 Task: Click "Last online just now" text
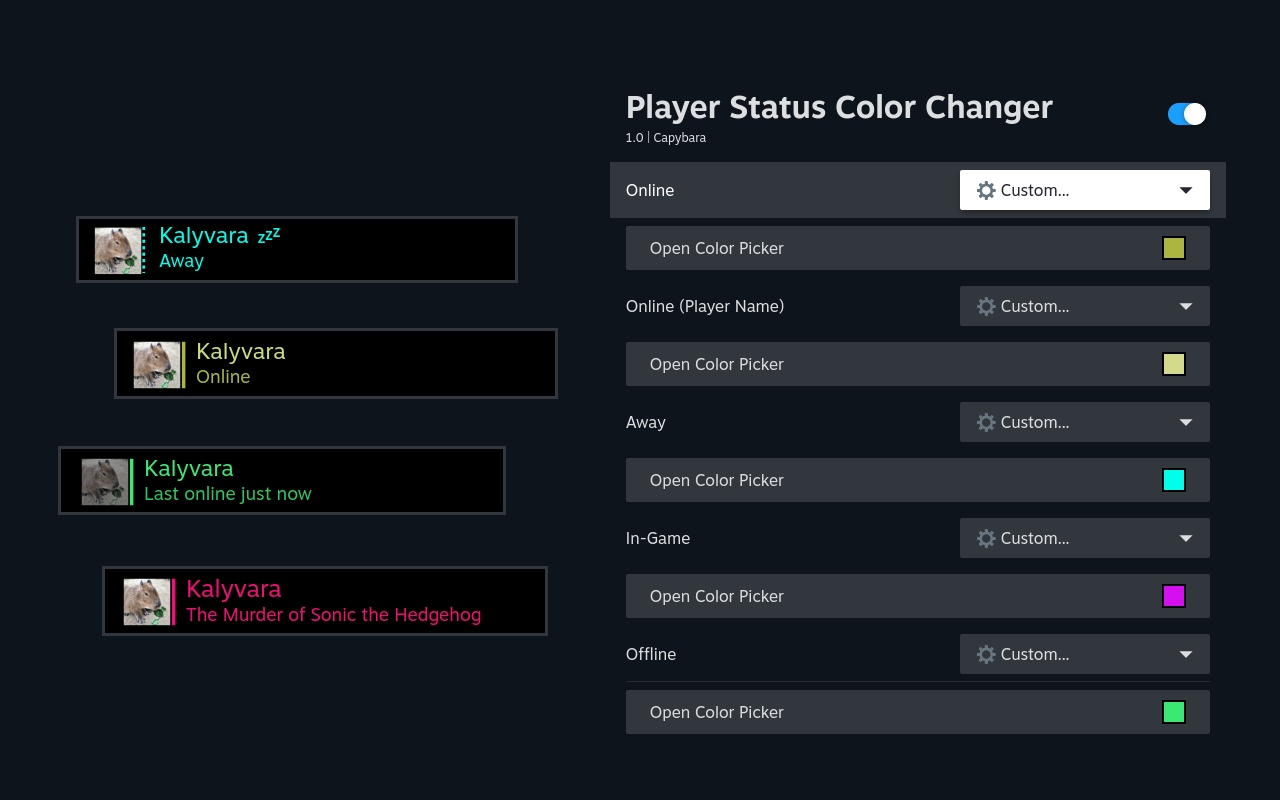(x=228, y=494)
